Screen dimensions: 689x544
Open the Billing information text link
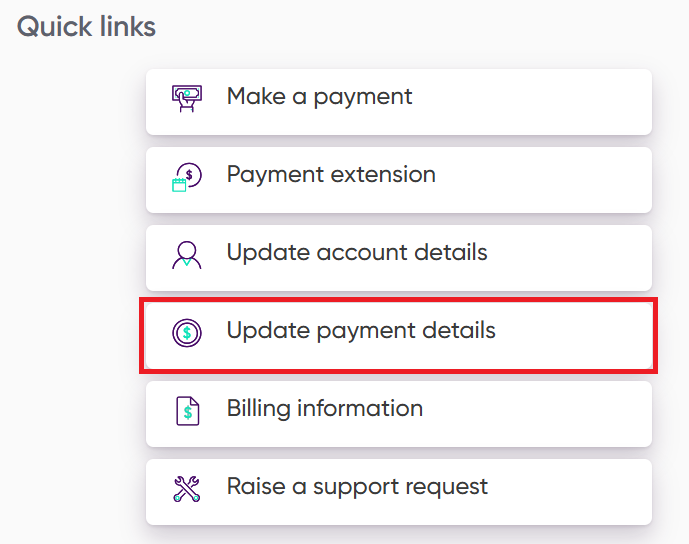[x=325, y=408]
